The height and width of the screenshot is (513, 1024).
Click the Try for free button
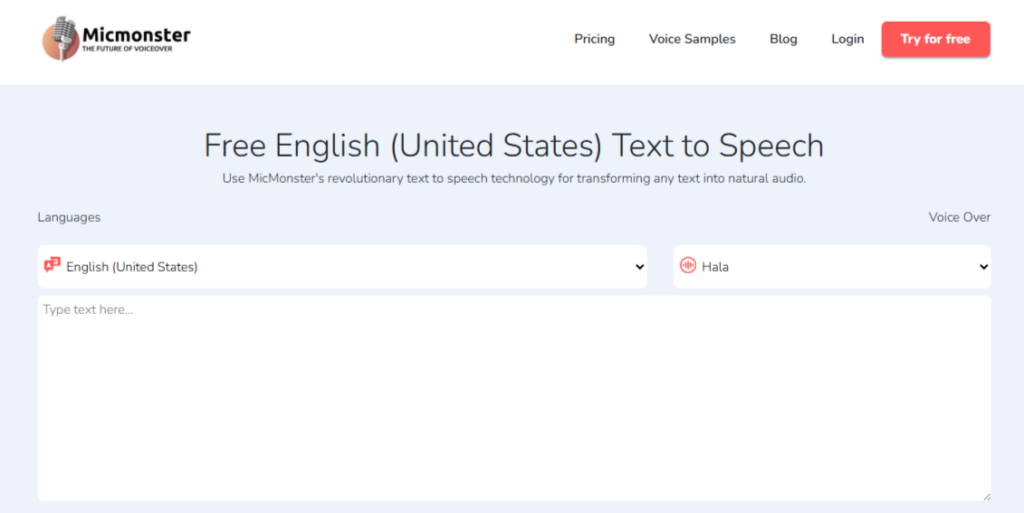point(936,39)
